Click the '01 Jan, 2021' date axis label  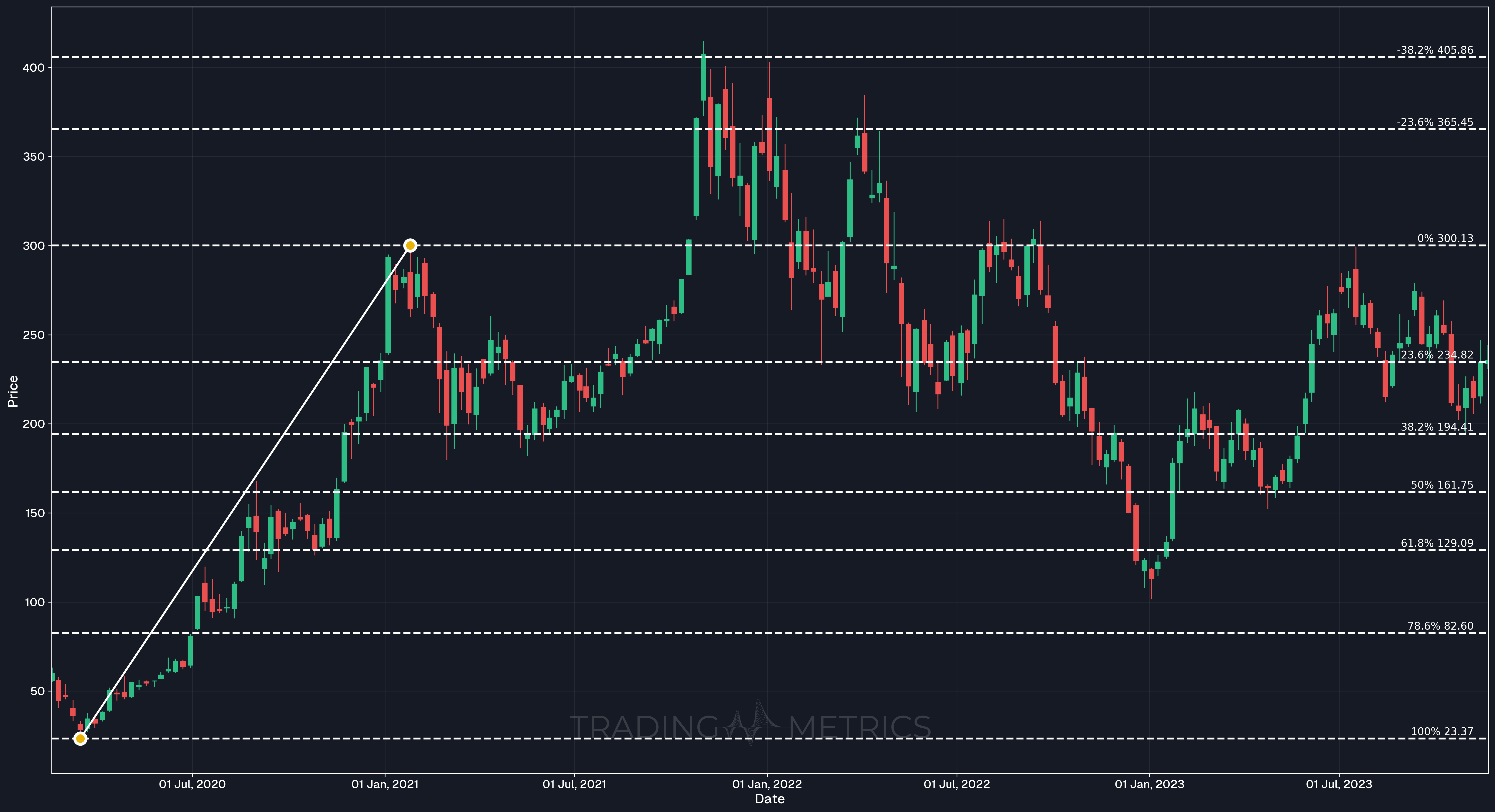pyautogui.click(x=385, y=784)
